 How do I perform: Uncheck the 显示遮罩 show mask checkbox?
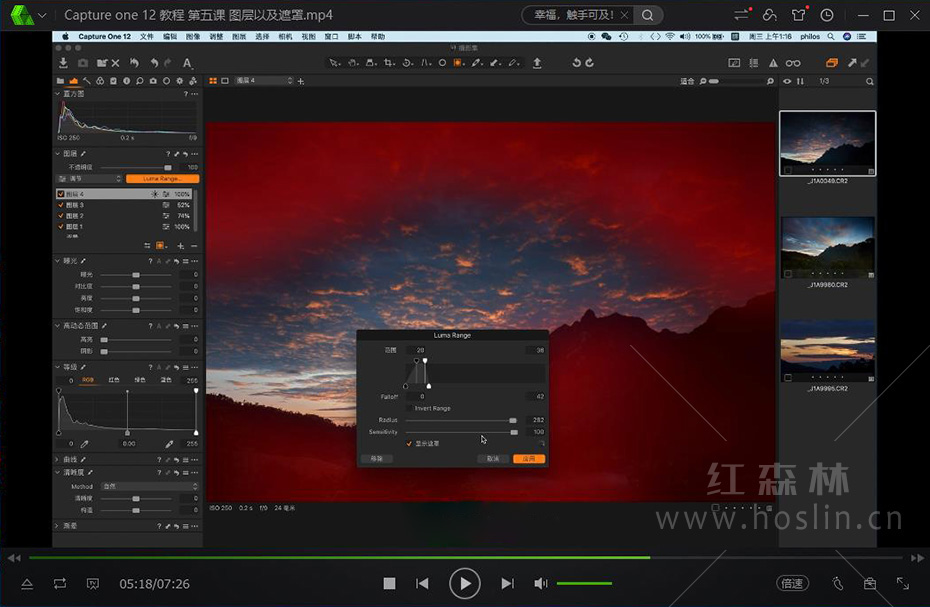click(x=409, y=443)
